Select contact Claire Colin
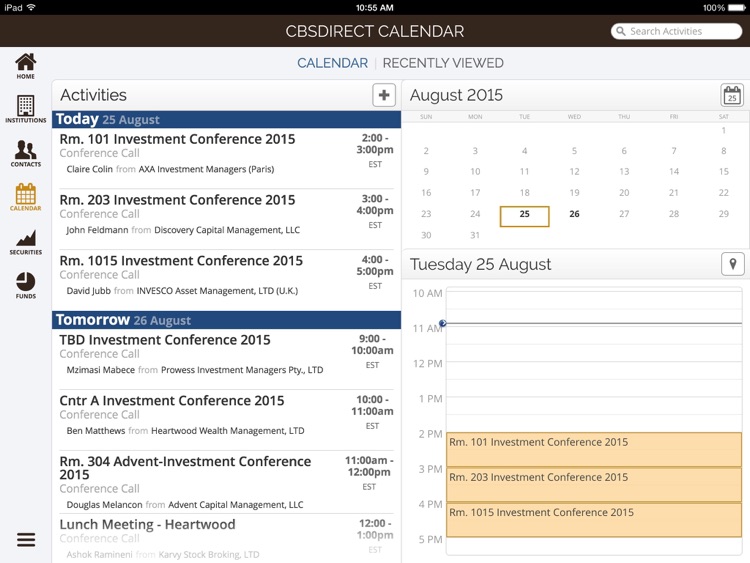Screen dimensions: 750x563 tap(89, 169)
